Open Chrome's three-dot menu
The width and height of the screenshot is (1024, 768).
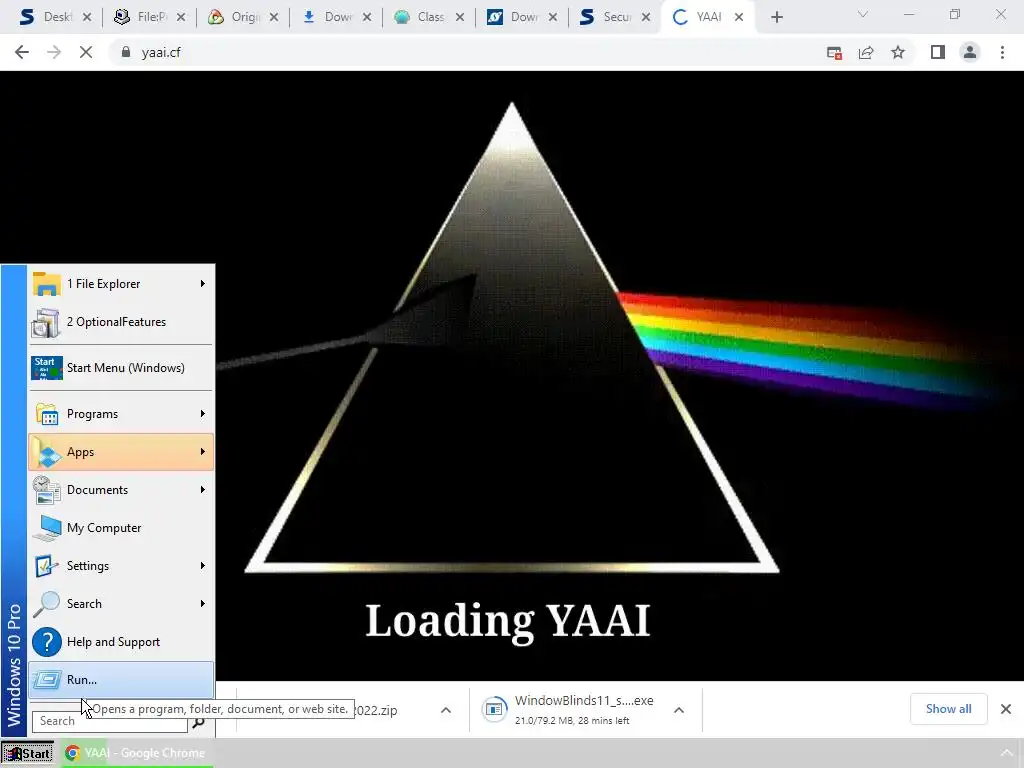tap(1002, 52)
